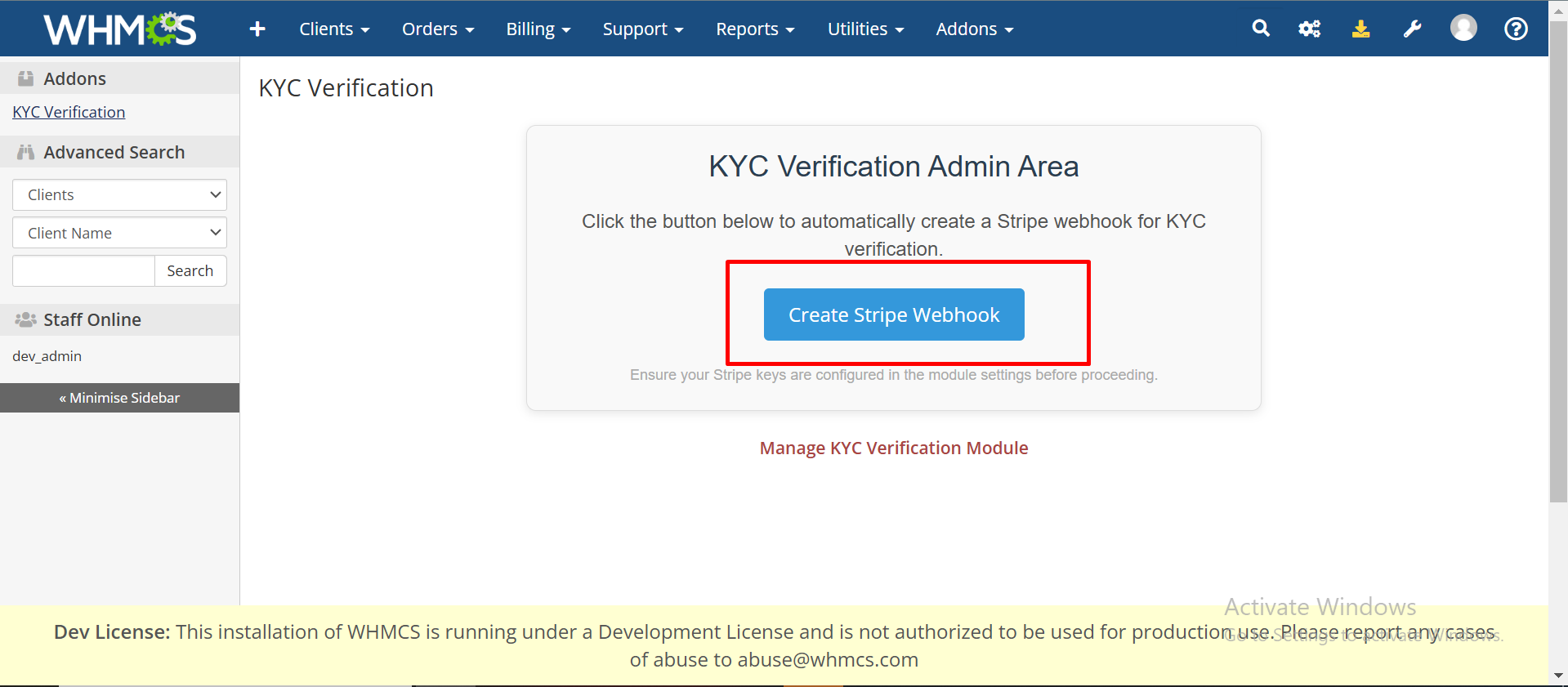The image size is (1568, 687).
Task: Click the Dev License notice text
Action: coord(774,645)
